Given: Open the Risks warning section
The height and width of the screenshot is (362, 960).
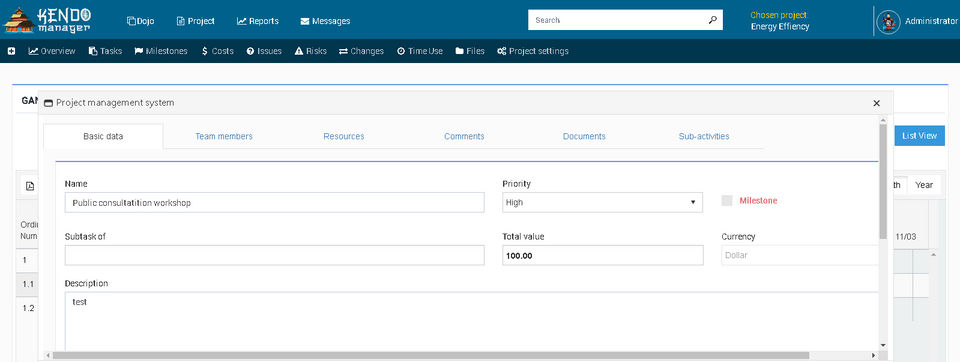Looking at the screenshot, I should 310,51.
